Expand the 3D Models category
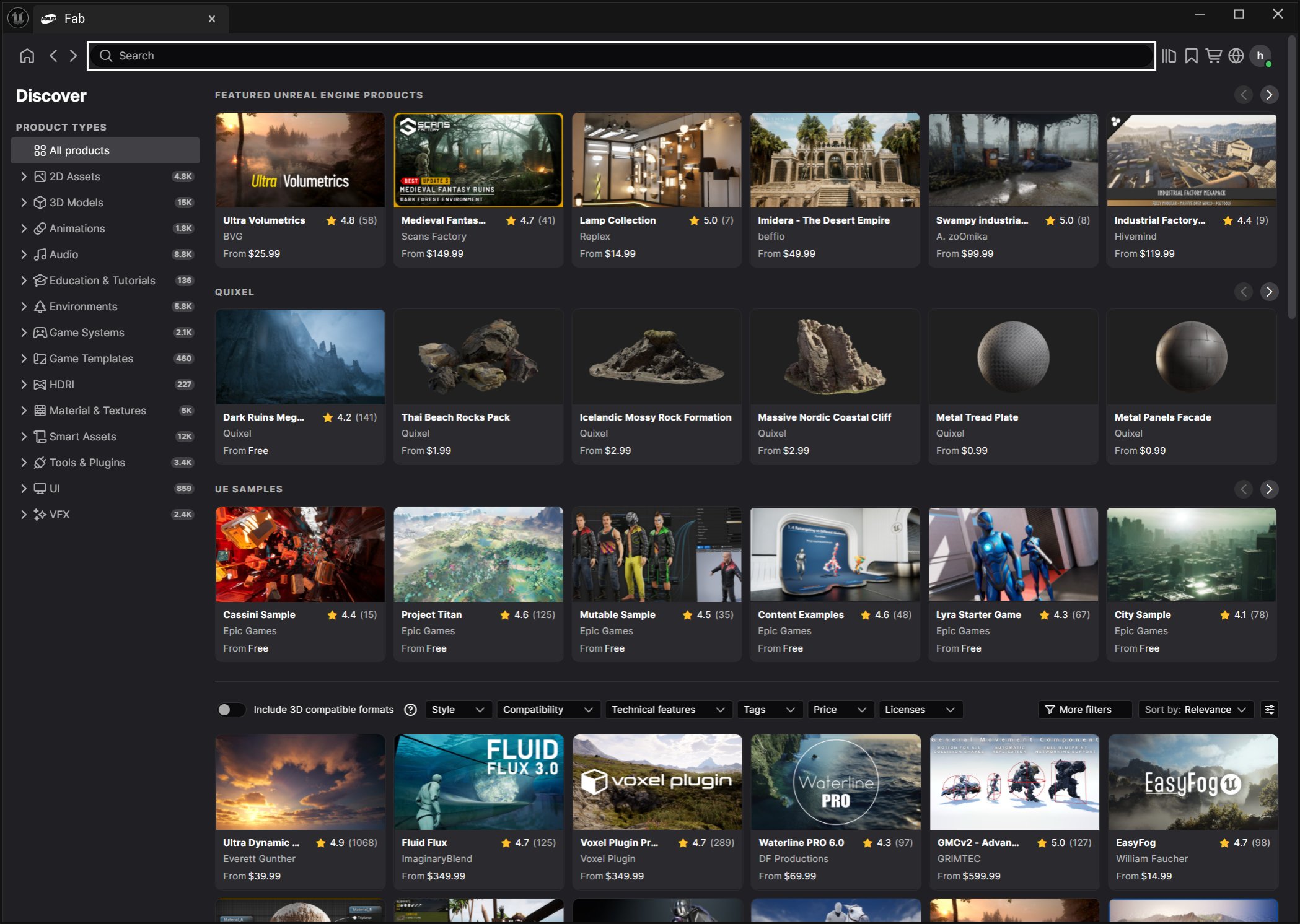The height and width of the screenshot is (924, 1300). tap(24, 203)
